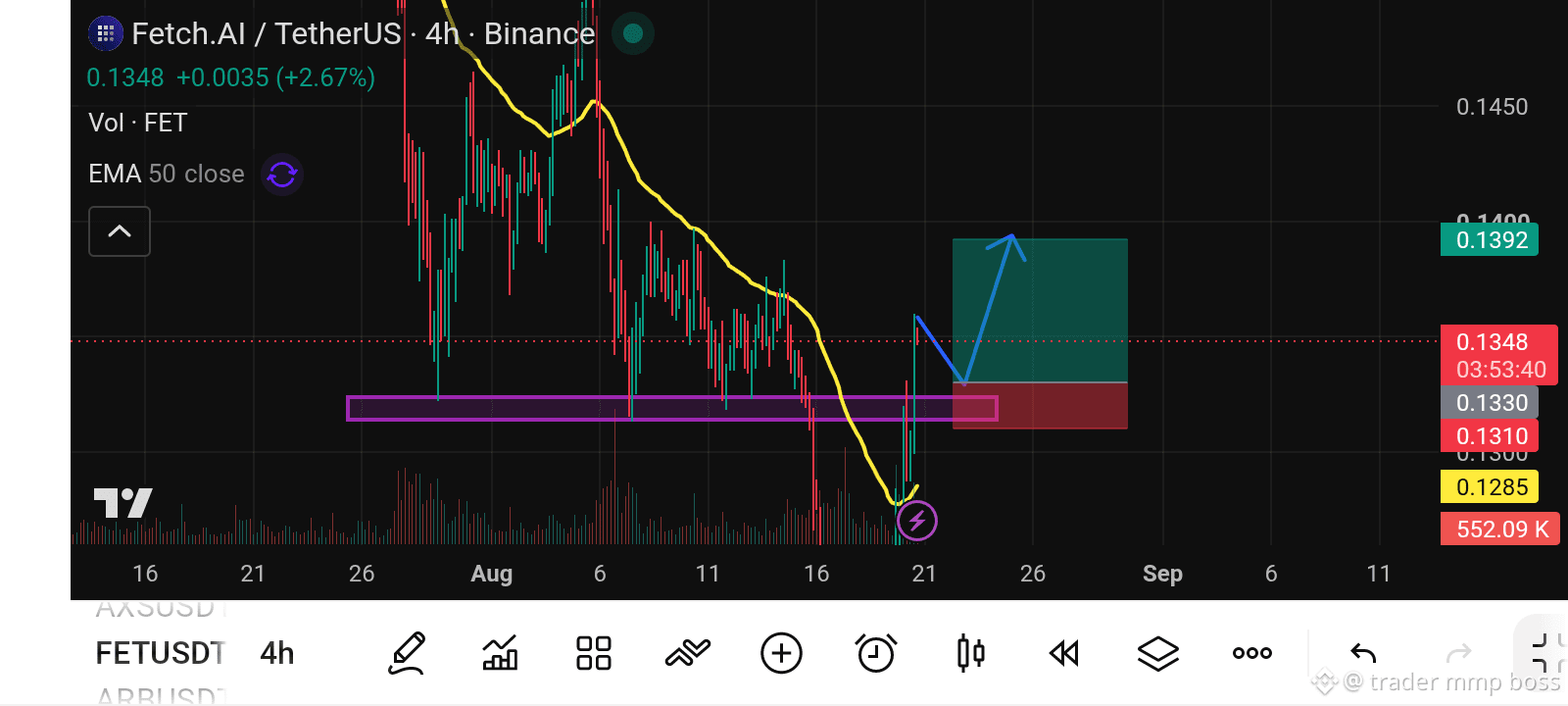Image resolution: width=1568 pixels, height=706 pixels.
Task: Click the 0.1330 entry price label
Action: click(x=1490, y=402)
